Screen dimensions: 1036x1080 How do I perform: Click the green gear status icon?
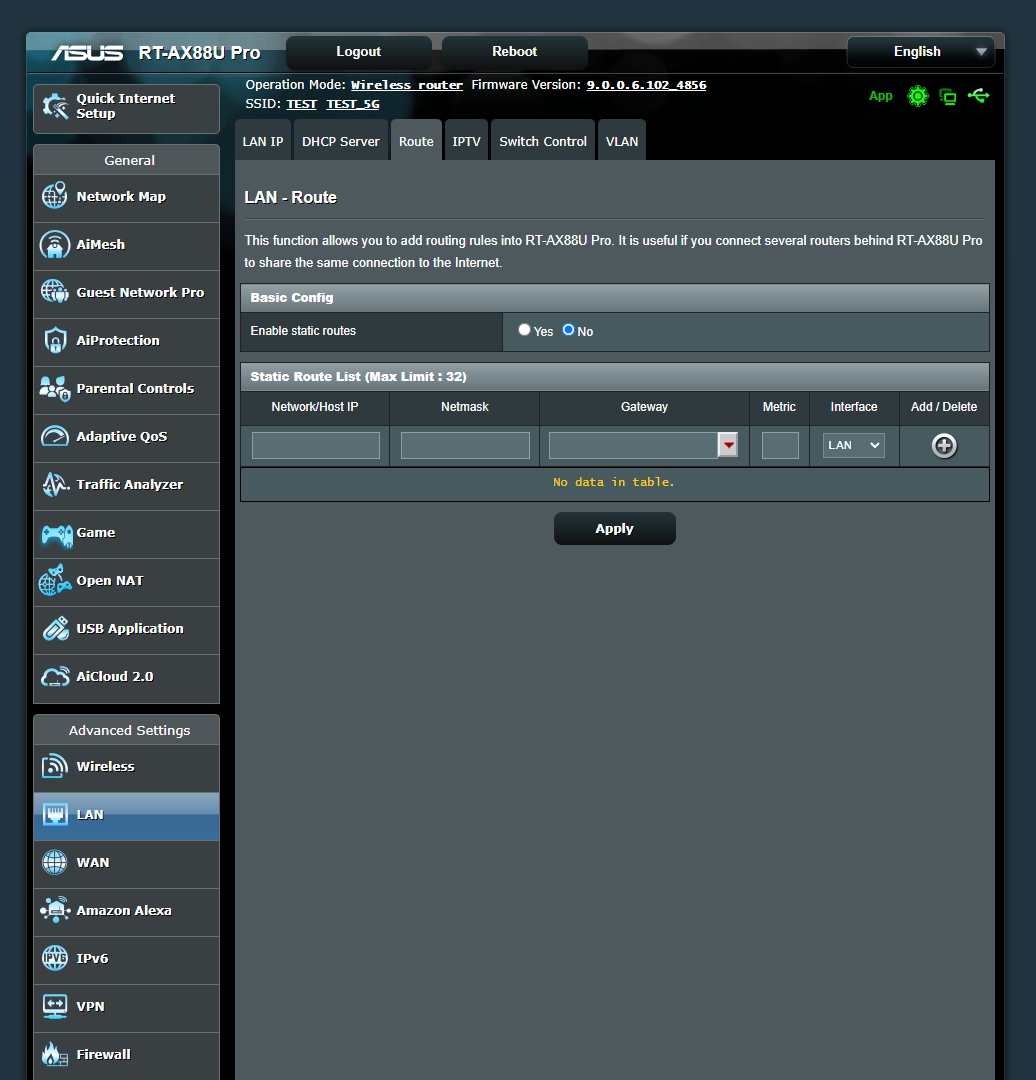tap(918, 96)
